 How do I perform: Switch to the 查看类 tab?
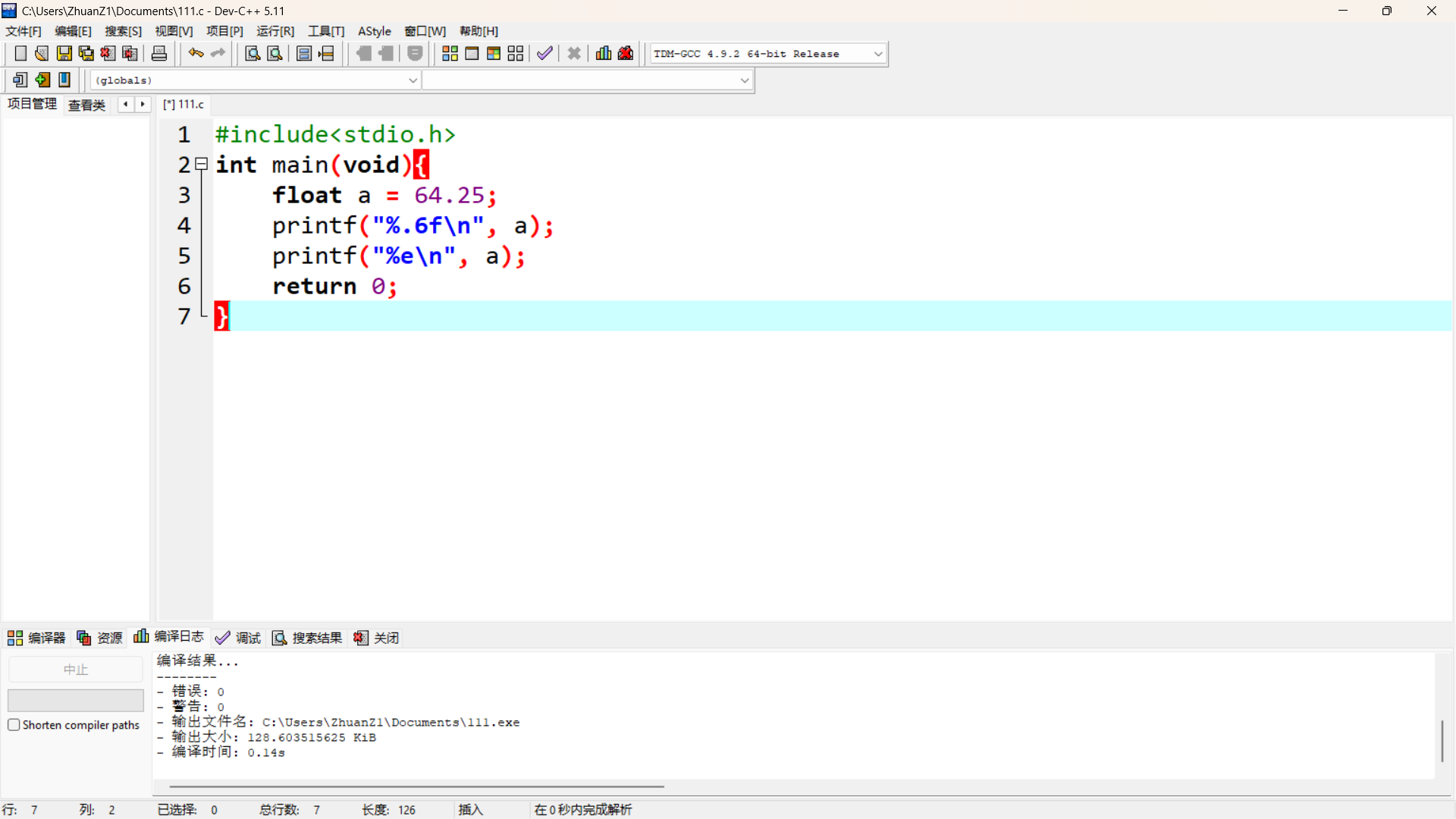pos(86,105)
